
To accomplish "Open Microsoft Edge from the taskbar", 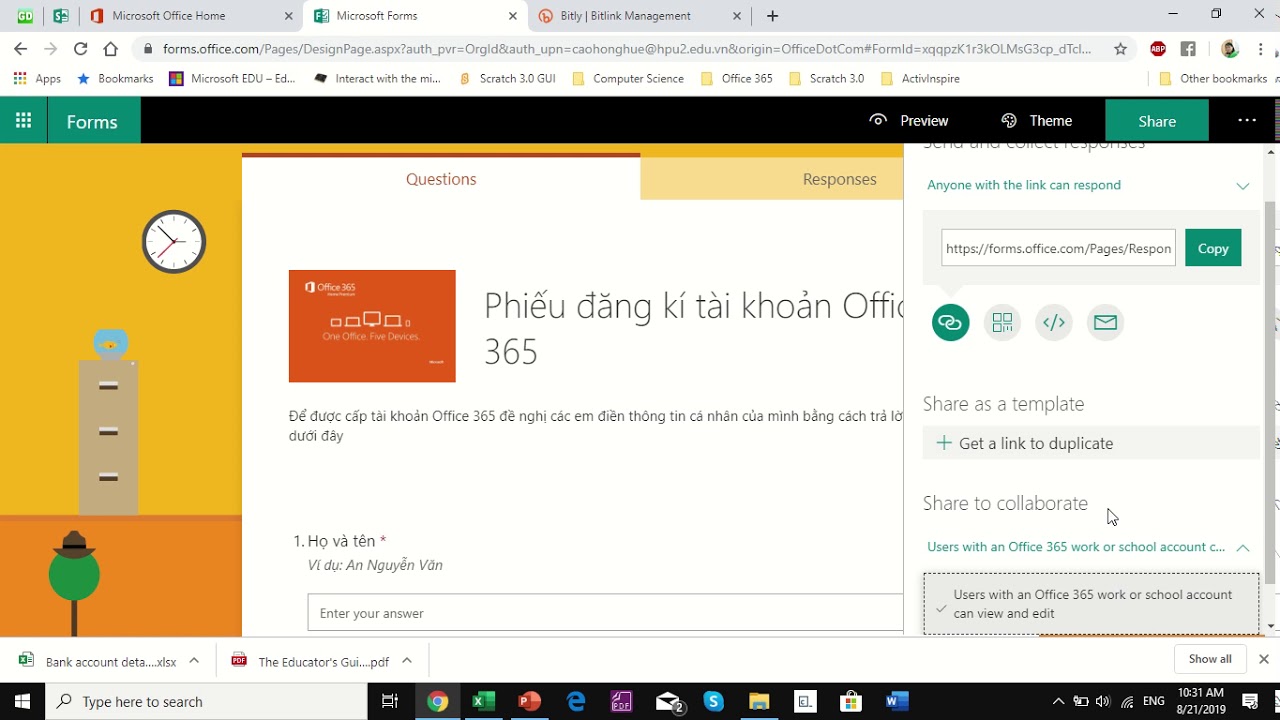I will tap(575, 701).
